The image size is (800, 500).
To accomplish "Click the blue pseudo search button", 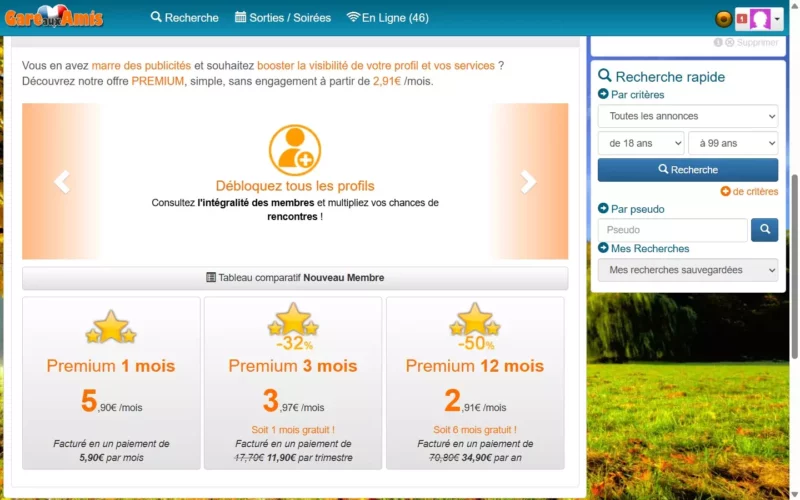I will [x=764, y=230].
